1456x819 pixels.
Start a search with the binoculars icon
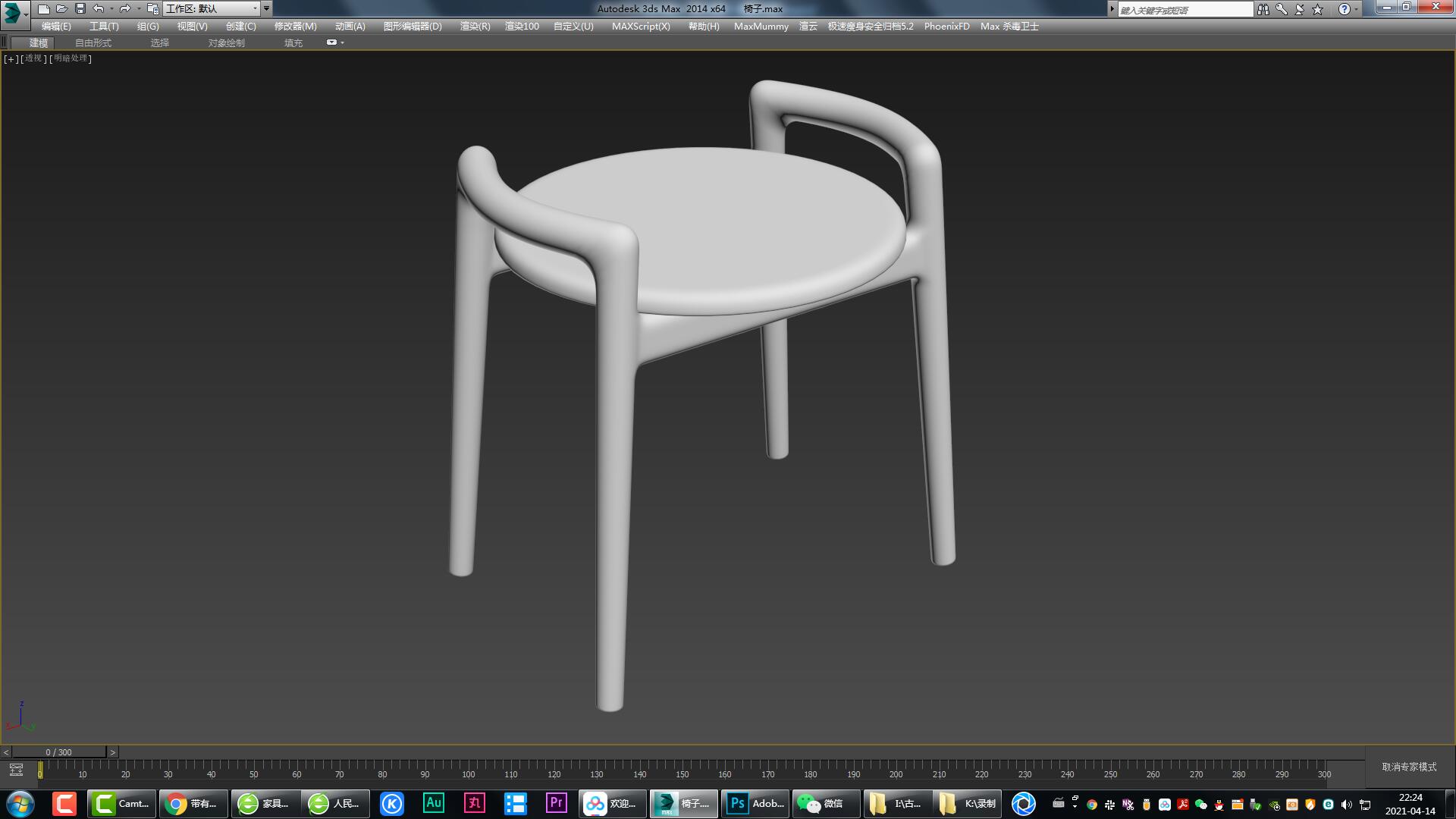coord(1263,8)
